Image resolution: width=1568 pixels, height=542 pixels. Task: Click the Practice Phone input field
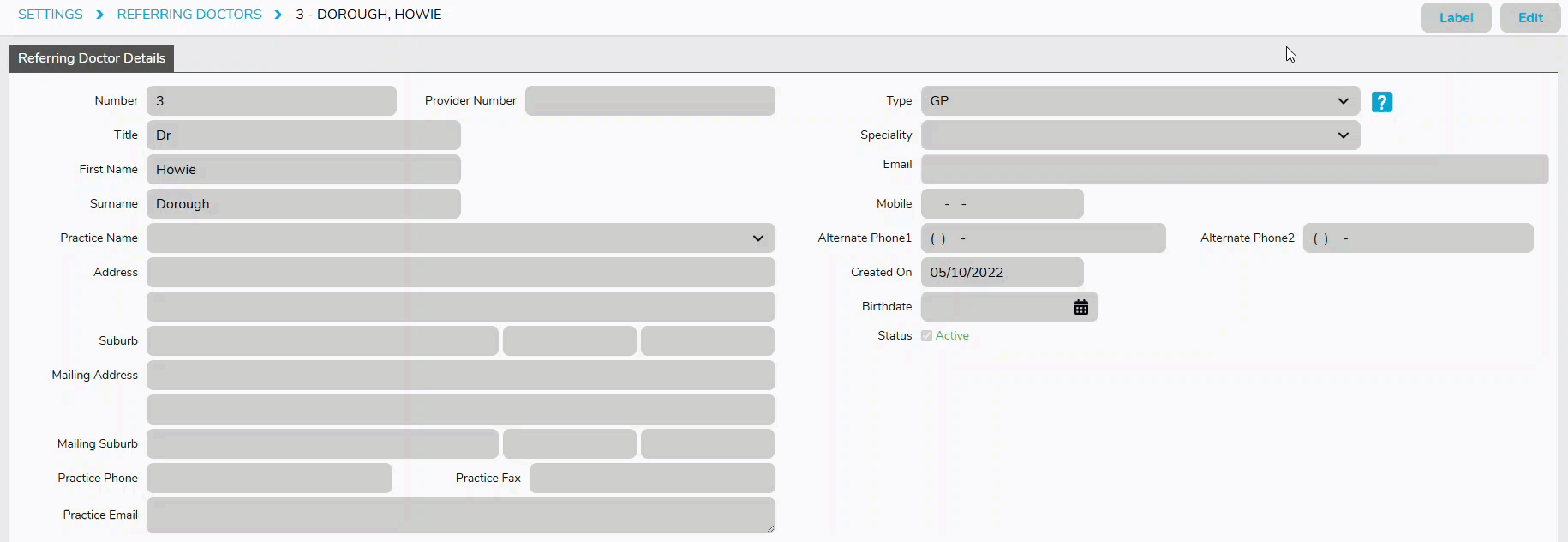pyautogui.click(x=269, y=479)
